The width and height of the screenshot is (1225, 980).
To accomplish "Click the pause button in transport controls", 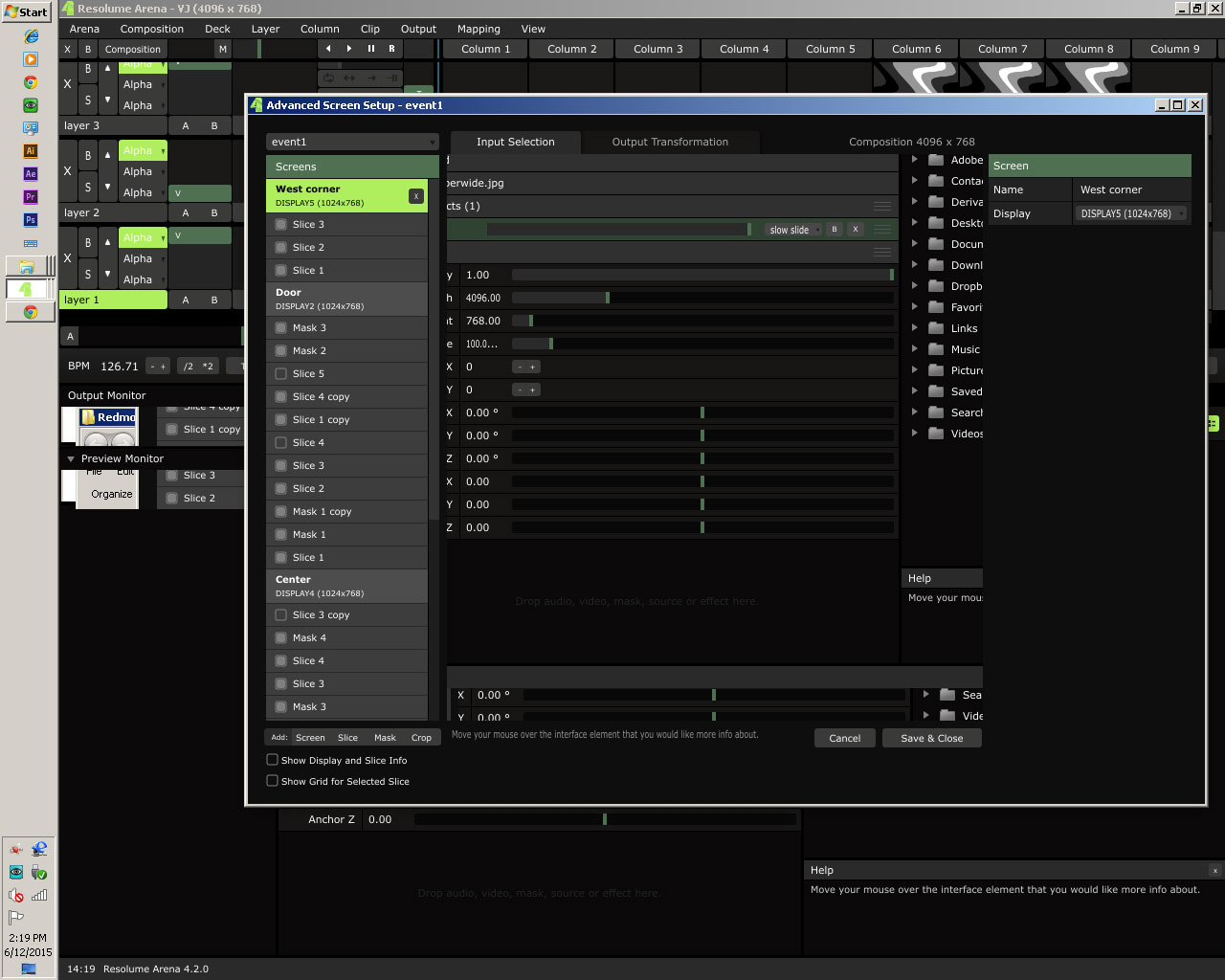I will click(370, 49).
